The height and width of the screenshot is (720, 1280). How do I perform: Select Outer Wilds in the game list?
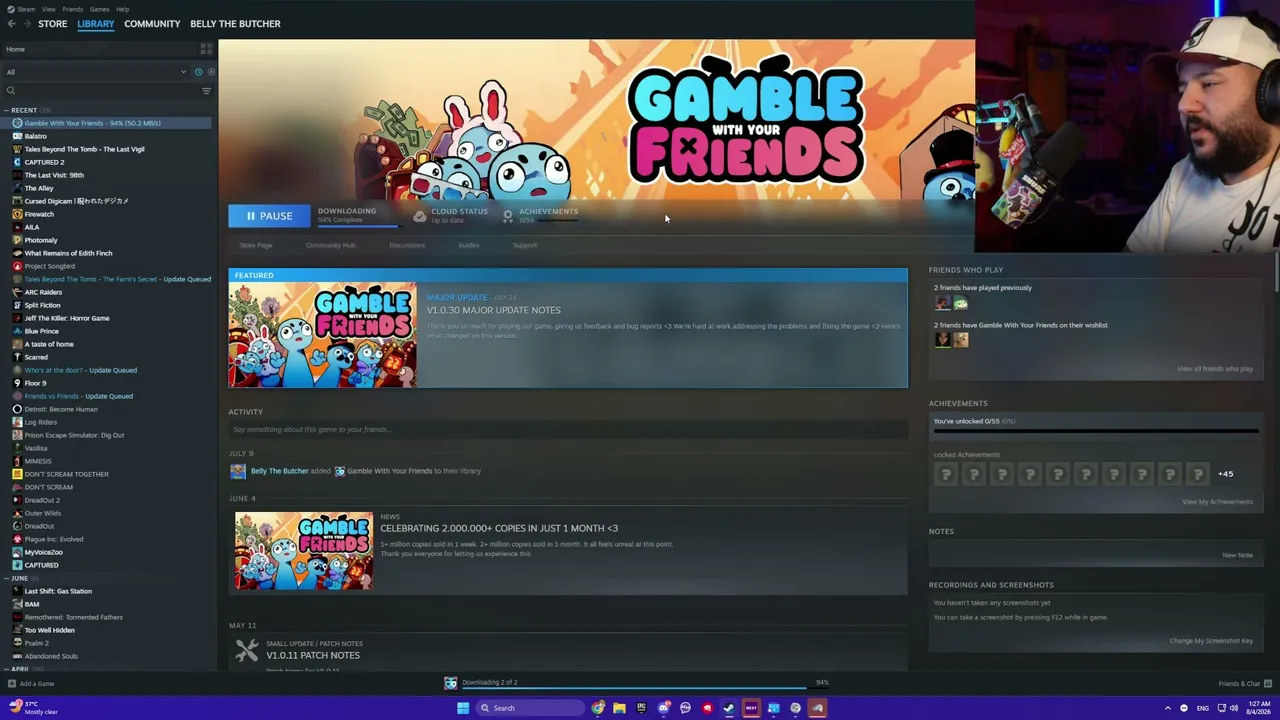pos(42,513)
